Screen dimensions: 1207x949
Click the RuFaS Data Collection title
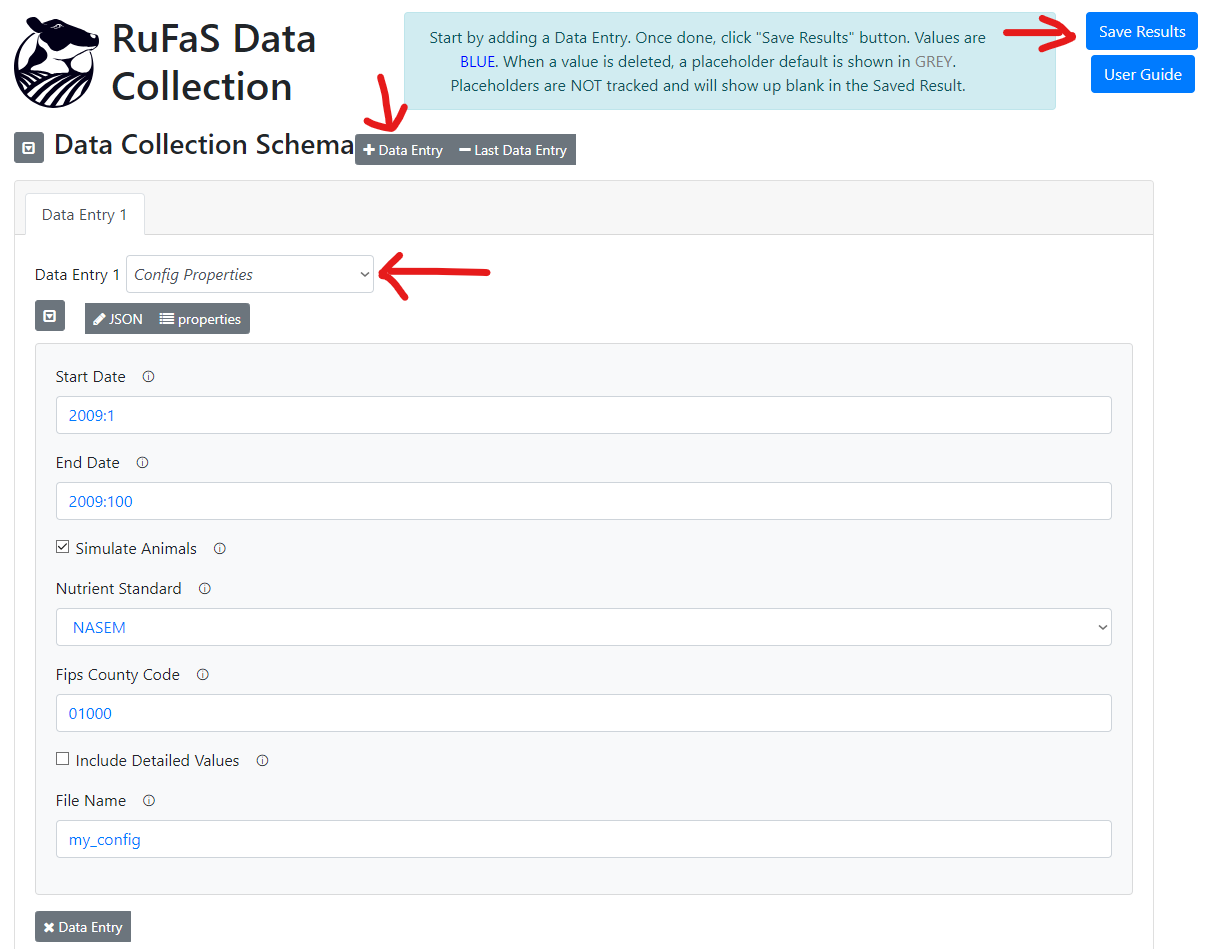coord(214,62)
